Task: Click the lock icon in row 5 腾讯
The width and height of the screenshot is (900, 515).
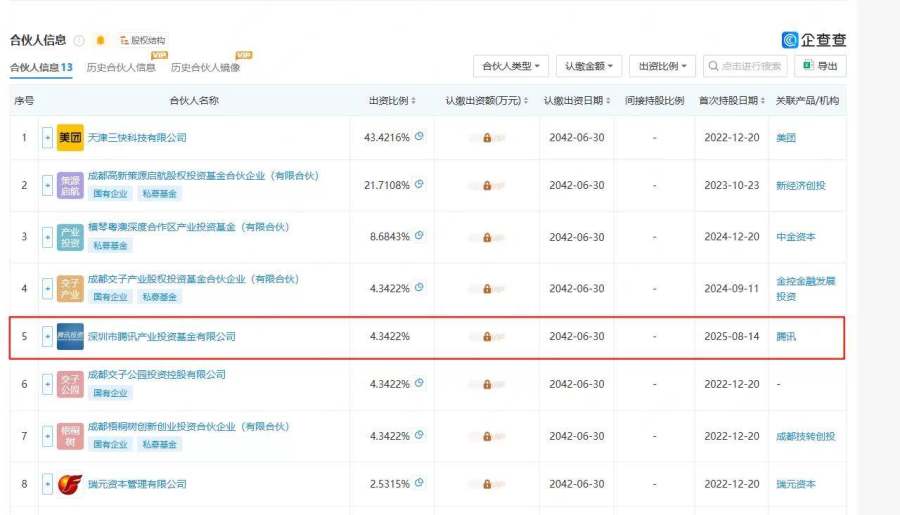Action: pos(487,336)
